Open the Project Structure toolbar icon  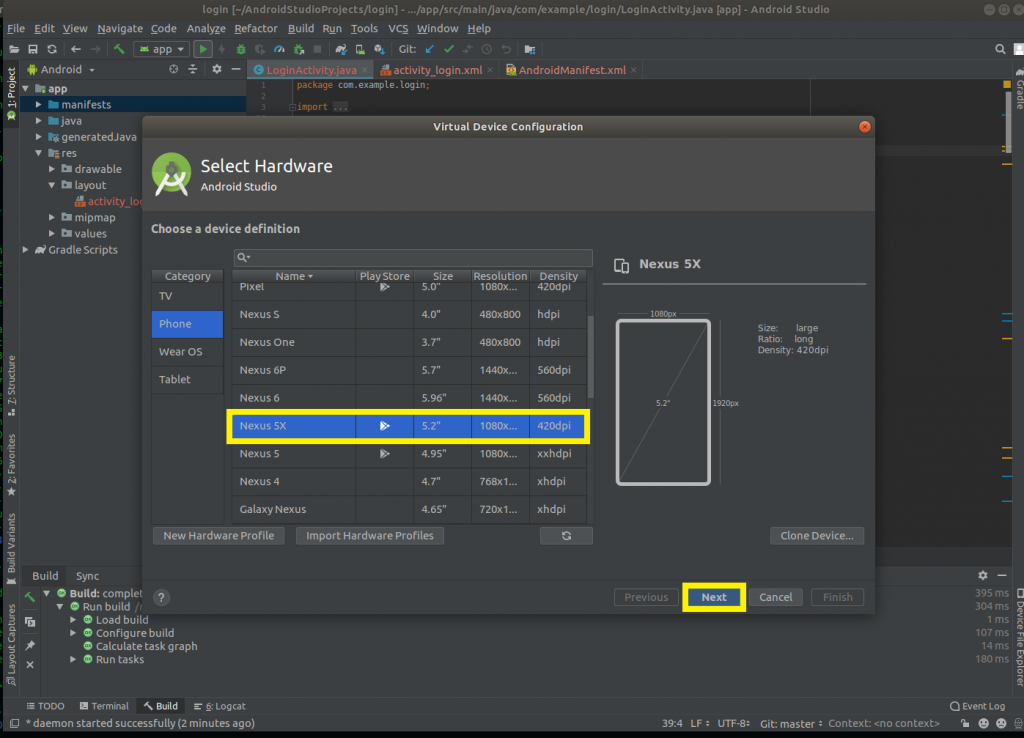pyautogui.click(x=530, y=49)
